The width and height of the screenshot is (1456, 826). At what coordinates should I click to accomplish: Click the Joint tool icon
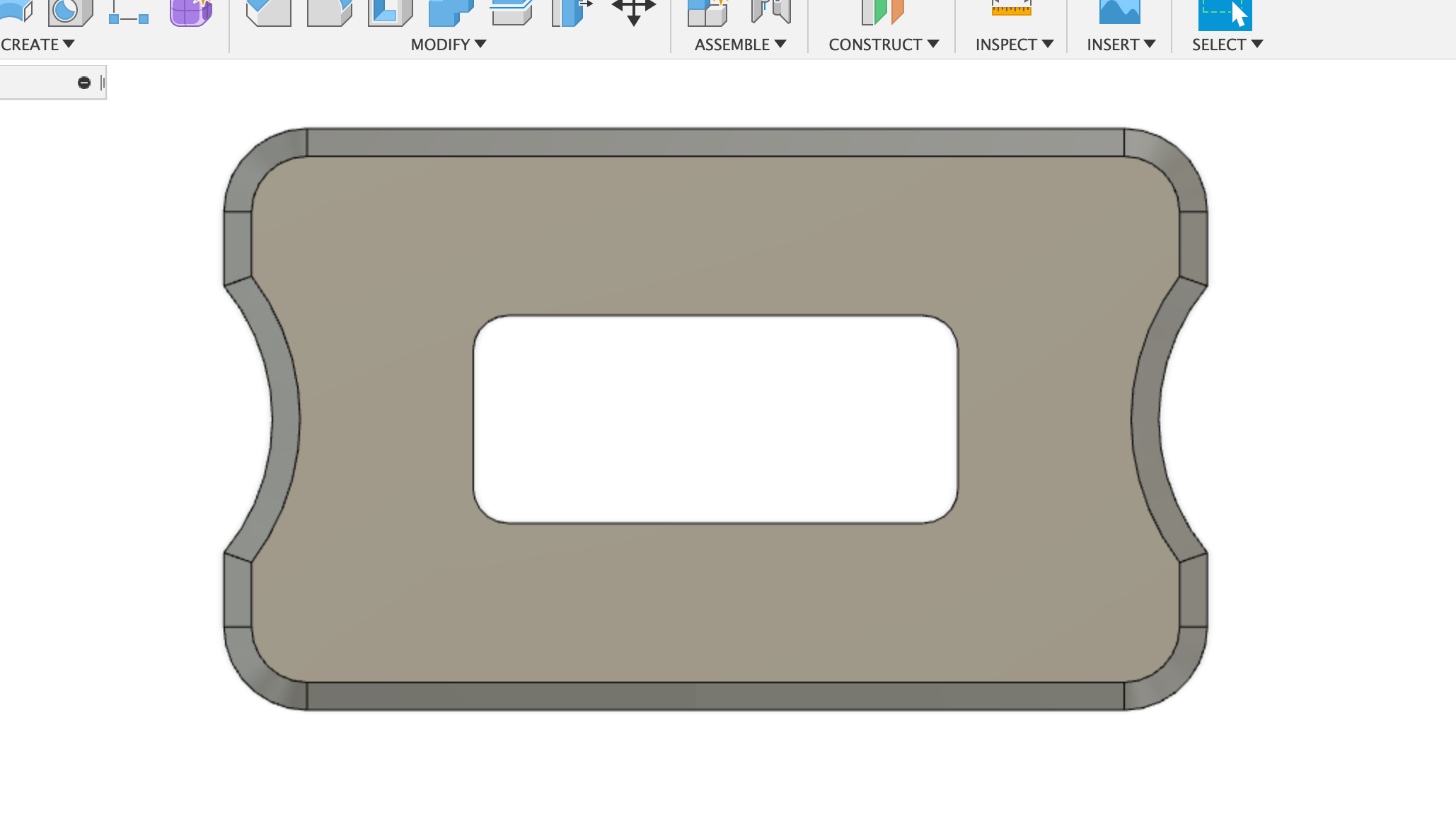pos(770,12)
